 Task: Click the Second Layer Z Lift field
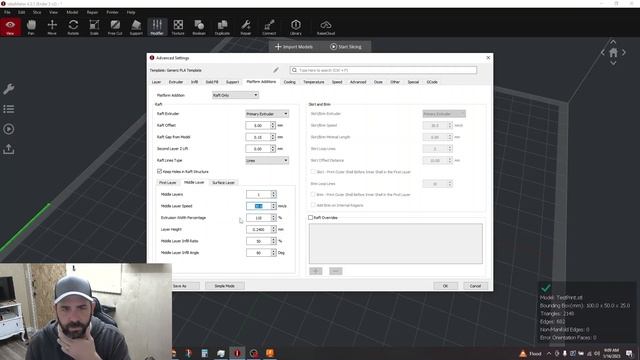258,149
